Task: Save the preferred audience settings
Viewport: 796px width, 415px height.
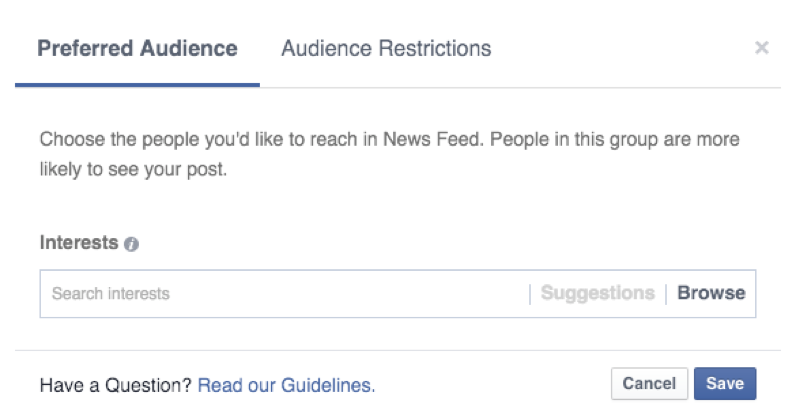Action: coord(725,383)
